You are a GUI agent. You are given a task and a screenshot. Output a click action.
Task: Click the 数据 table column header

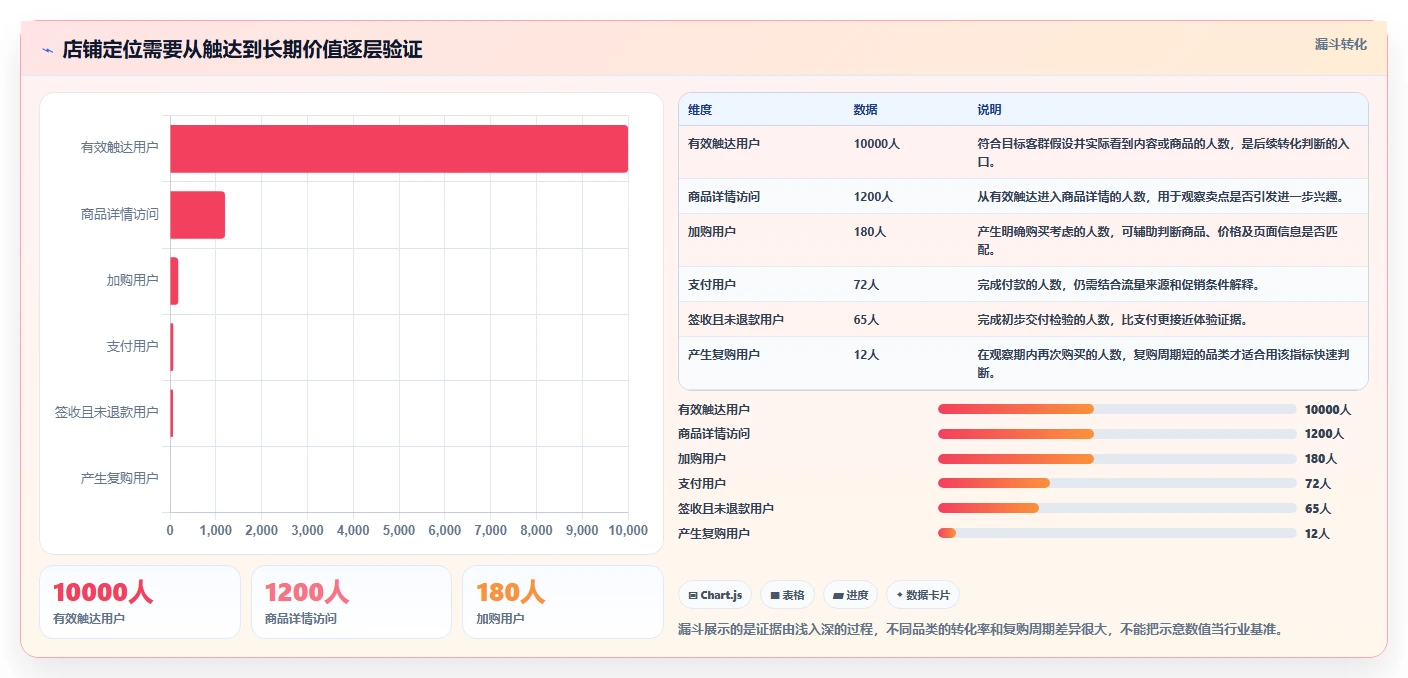[866, 110]
